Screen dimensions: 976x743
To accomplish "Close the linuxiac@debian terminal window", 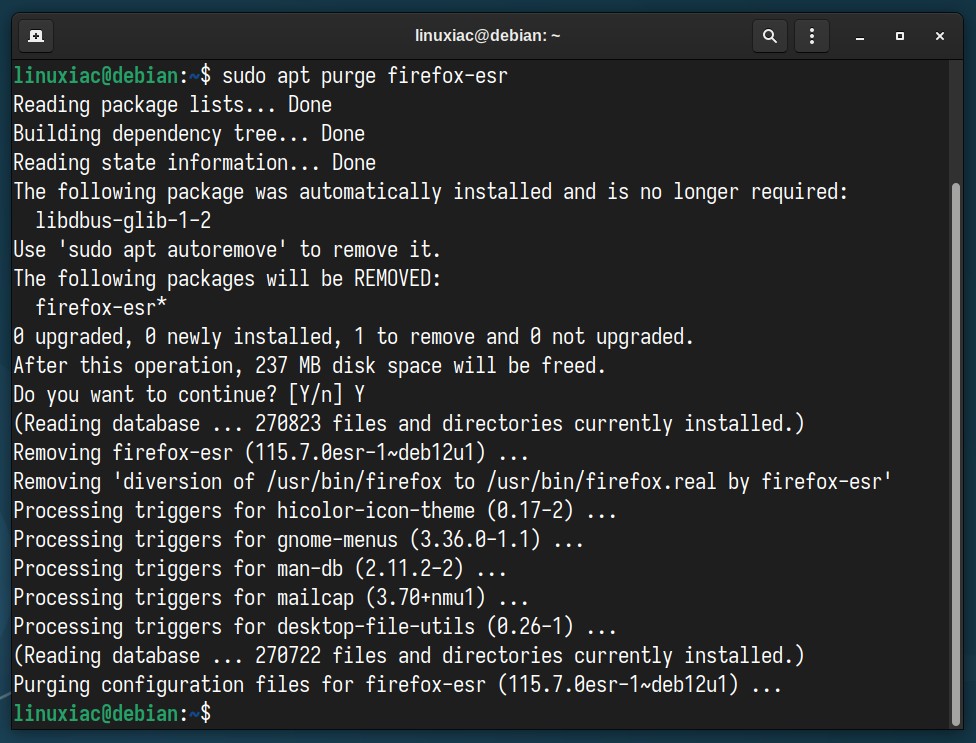I will pos(940,36).
